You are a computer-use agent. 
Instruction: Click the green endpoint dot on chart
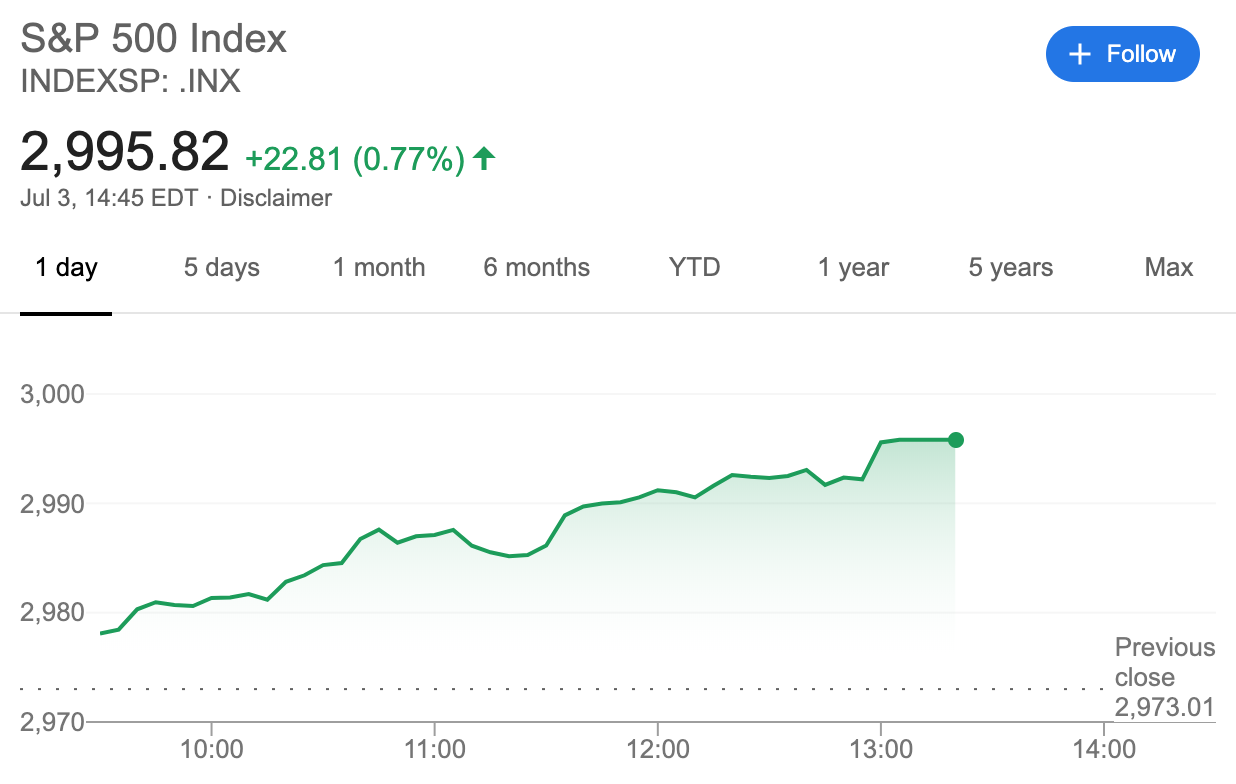pos(955,440)
